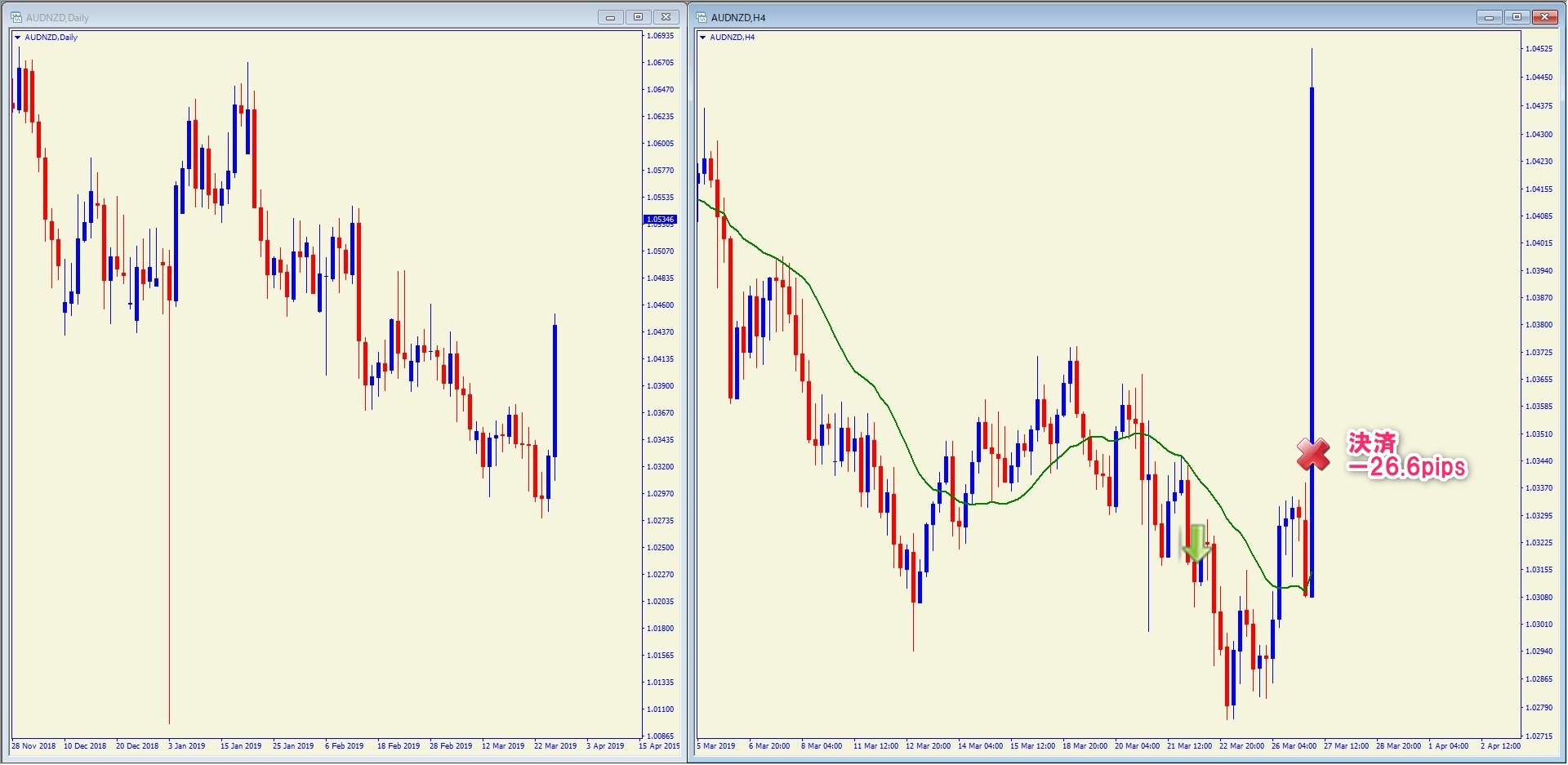Close the AUDNZD,Daily chart window
Screen dimensions: 1568x765
click(x=666, y=17)
